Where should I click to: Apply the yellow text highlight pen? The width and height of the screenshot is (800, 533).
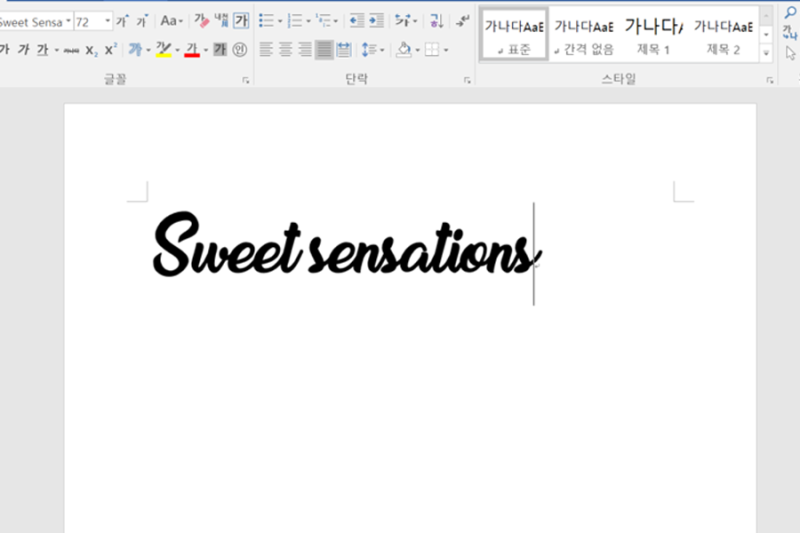pyautogui.click(x=163, y=49)
